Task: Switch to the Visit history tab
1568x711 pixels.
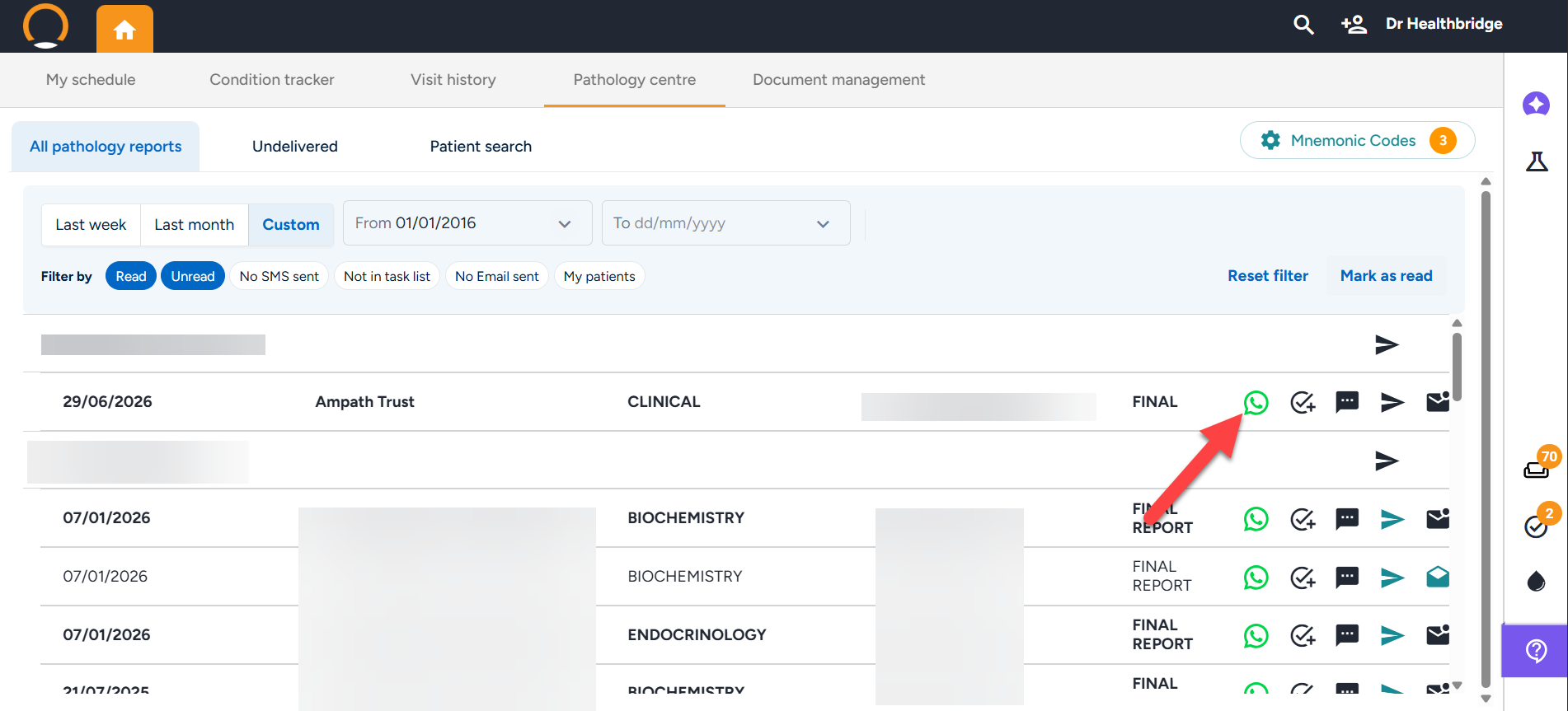Action: pos(453,80)
